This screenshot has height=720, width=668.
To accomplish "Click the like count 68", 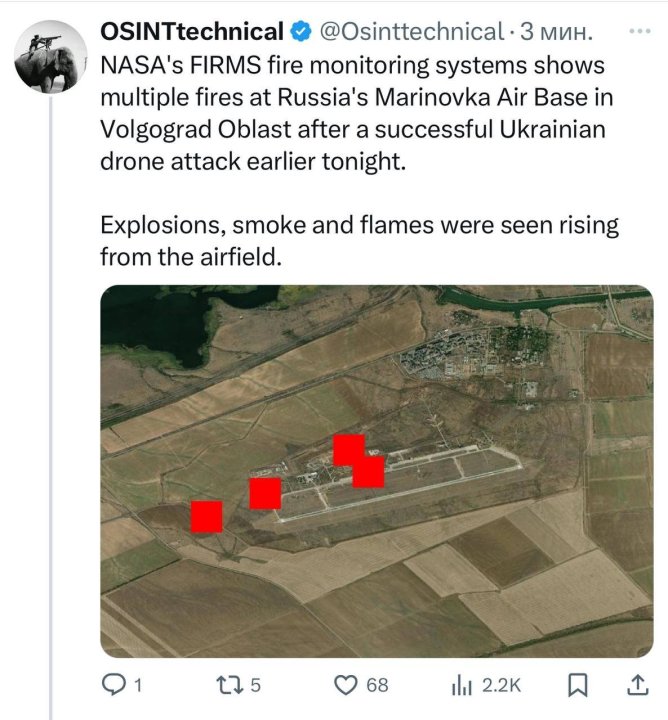I will 377,685.
